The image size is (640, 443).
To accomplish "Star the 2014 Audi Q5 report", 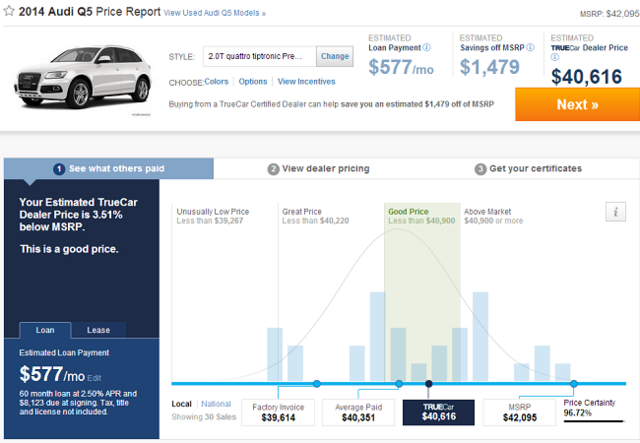I will (x=9, y=11).
